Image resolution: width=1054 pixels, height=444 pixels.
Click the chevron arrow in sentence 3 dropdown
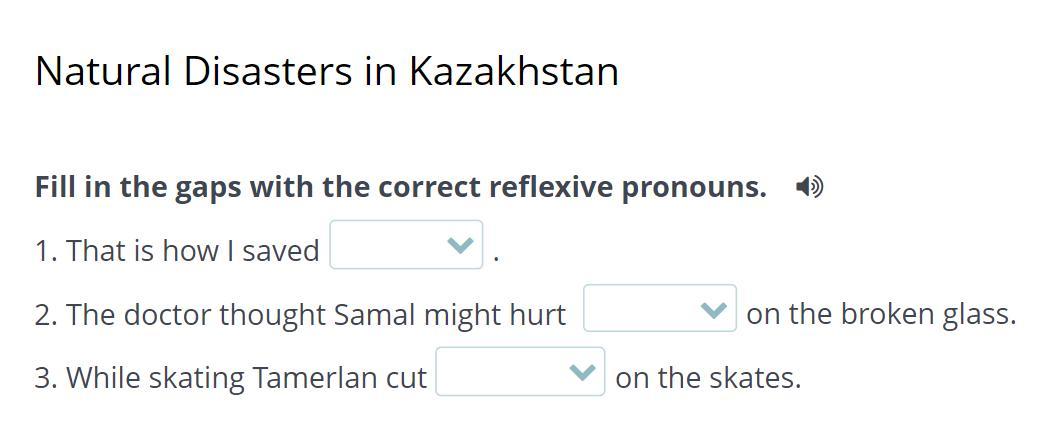[x=582, y=373]
